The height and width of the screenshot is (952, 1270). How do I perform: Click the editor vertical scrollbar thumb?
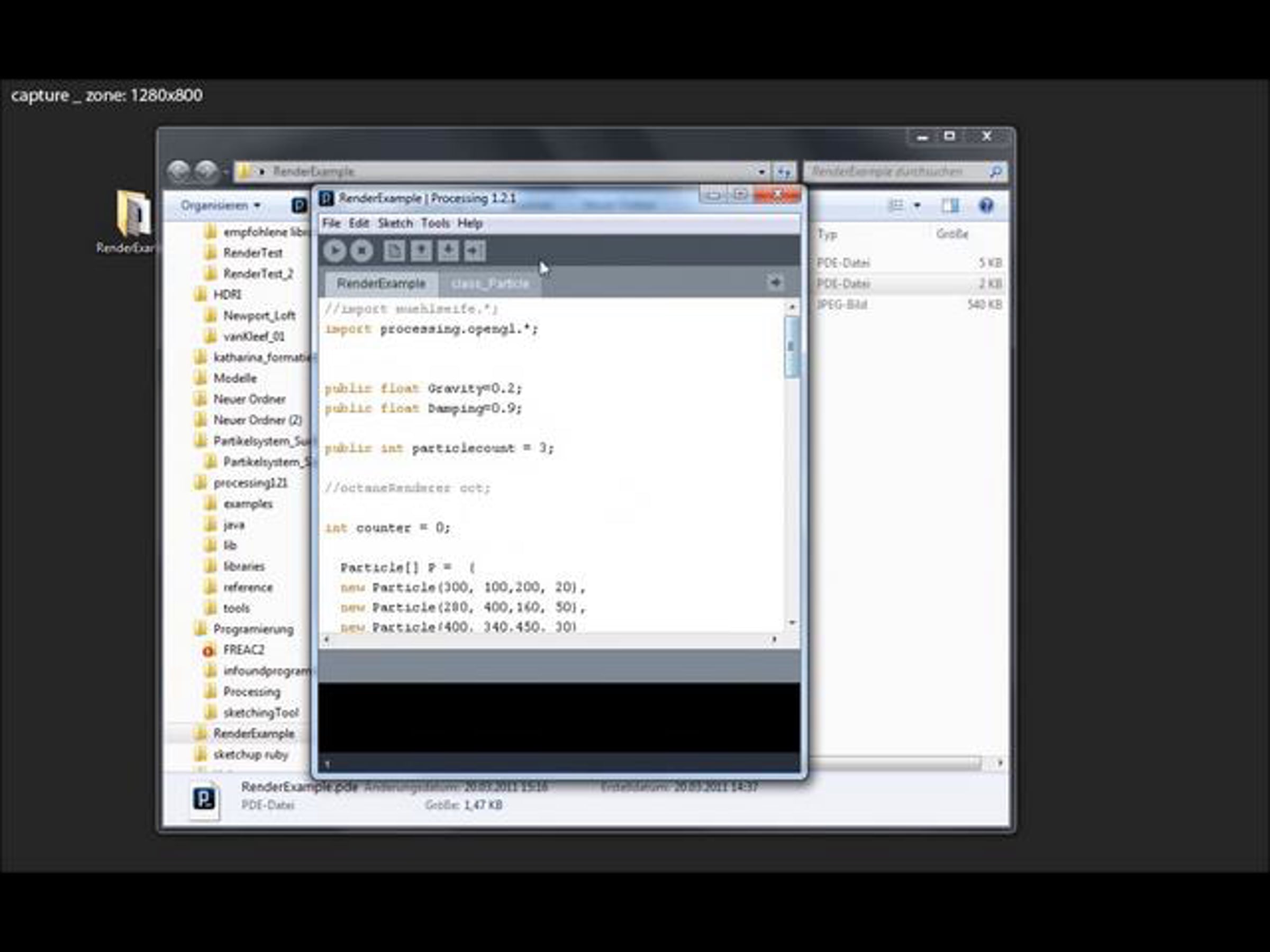tap(792, 346)
